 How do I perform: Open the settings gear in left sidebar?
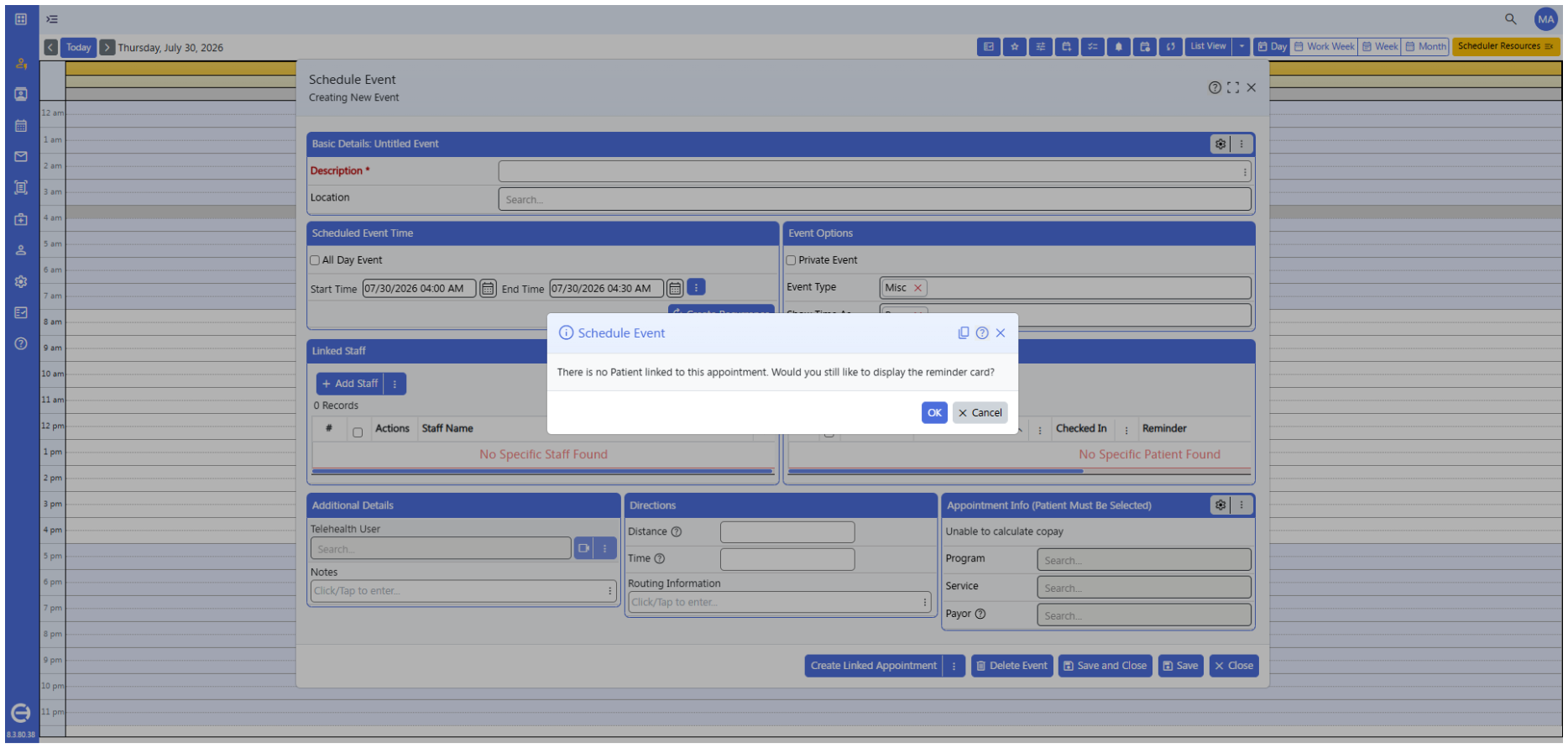coord(21,282)
